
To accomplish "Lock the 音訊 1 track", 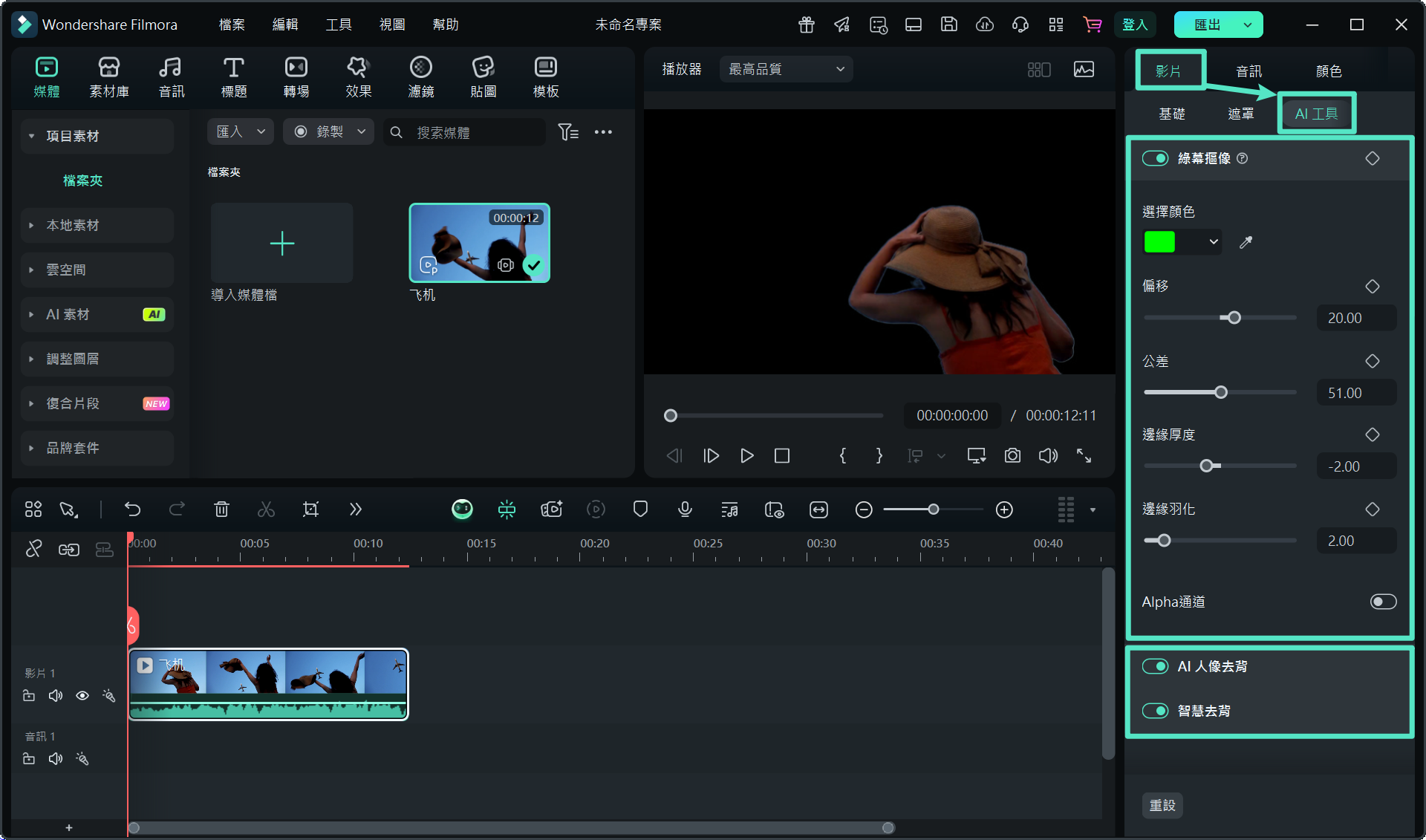I will [29, 759].
